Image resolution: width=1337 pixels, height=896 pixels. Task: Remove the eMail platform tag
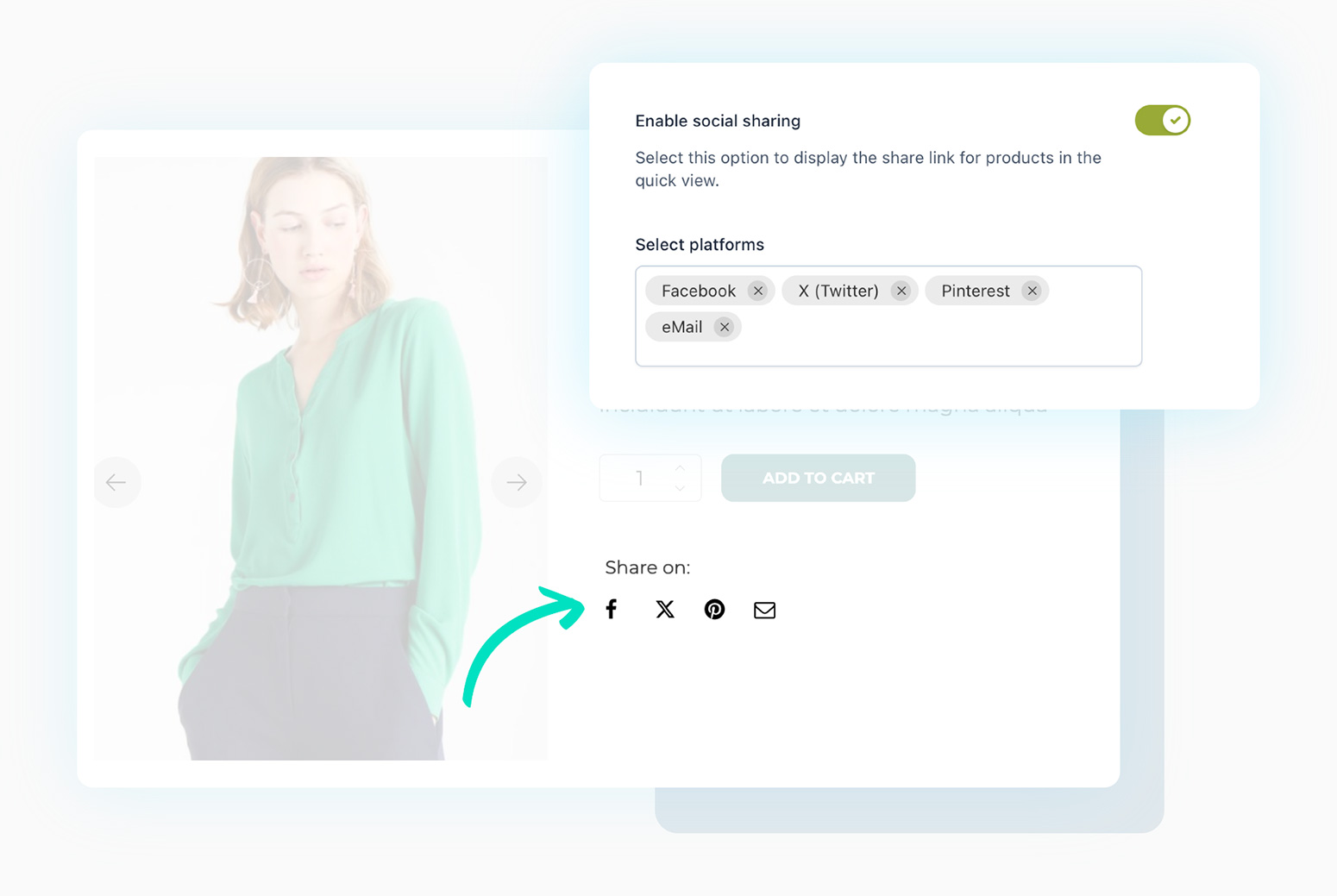point(725,327)
